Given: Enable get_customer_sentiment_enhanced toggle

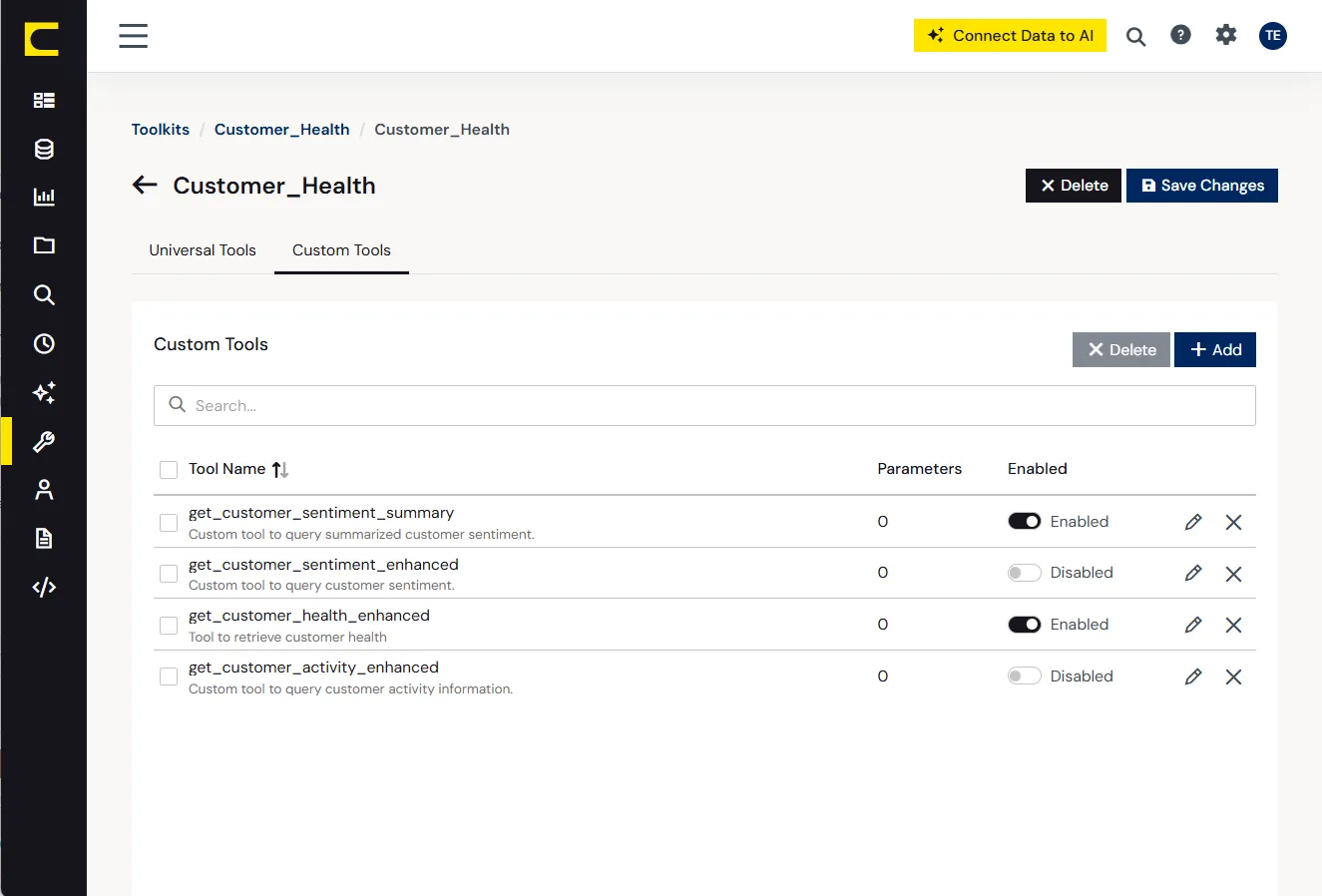Looking at the screenshot, I should 1025,573.
